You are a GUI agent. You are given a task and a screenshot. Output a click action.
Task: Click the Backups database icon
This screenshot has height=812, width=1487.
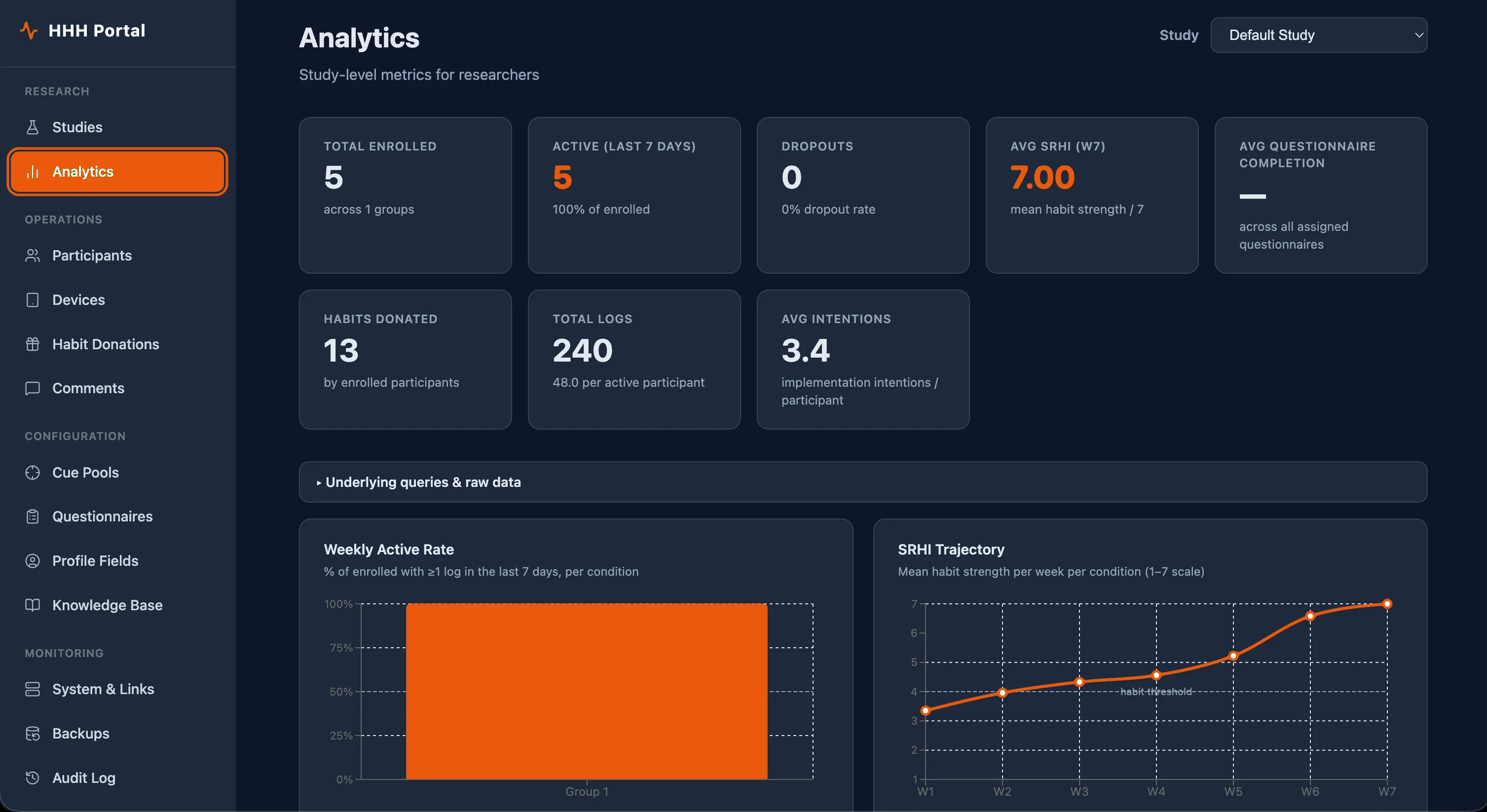pyautogui.click(x=33, y=734)
